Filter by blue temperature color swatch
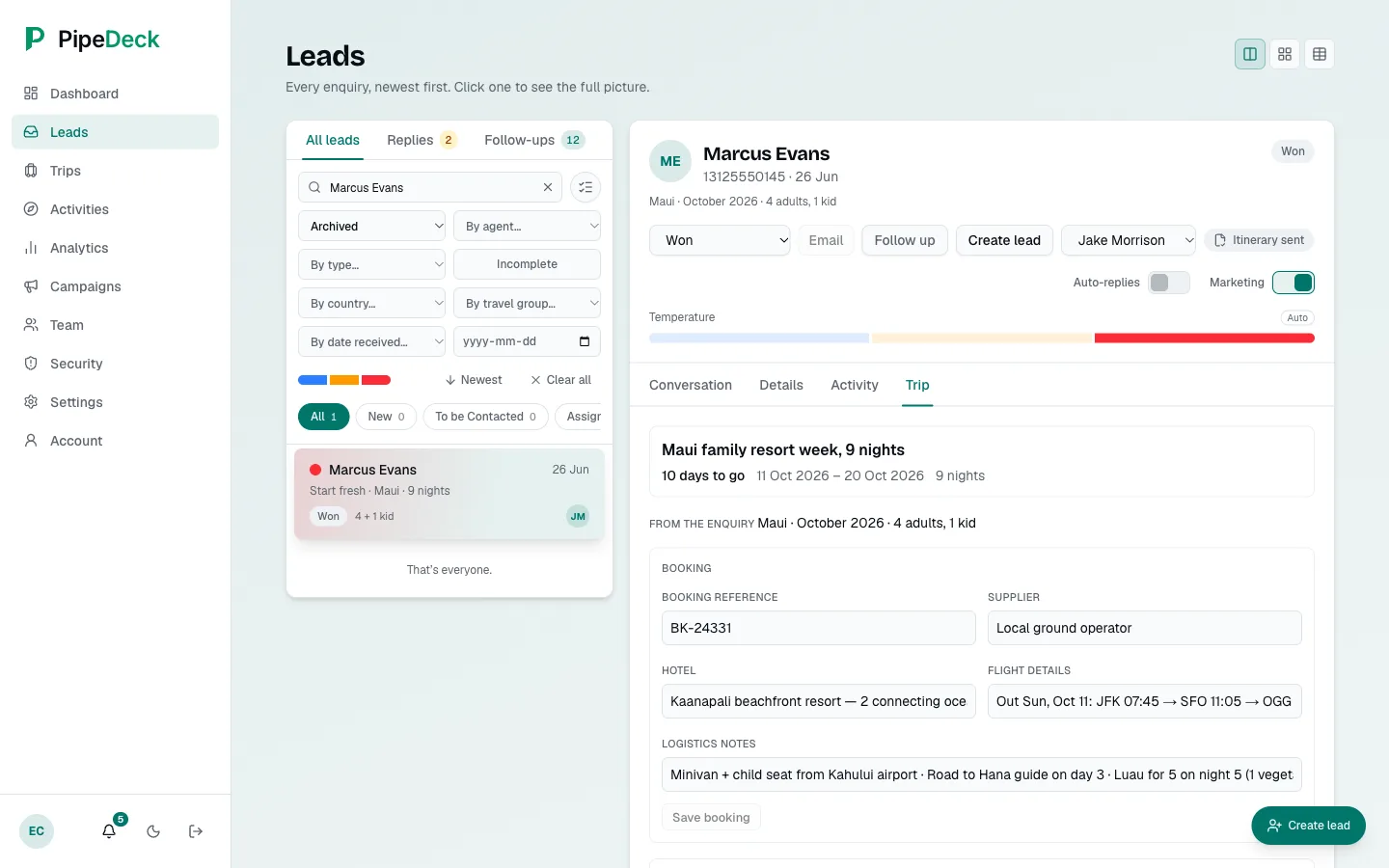The image size is (1389, 868). pyautogui.click(x=313, y=380)
